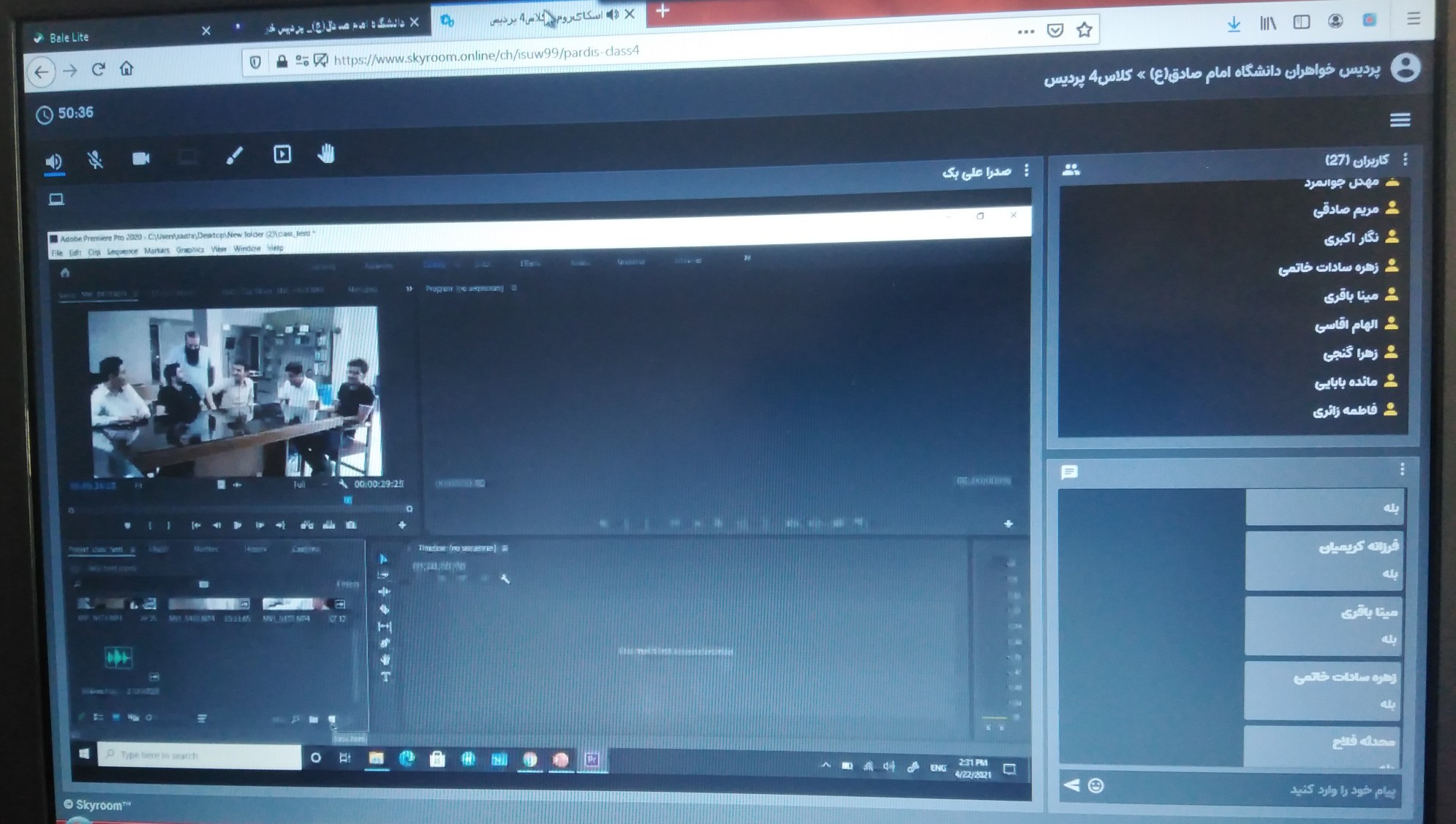Select user مریم صادقی in list
Screen dimensions: 1456x824
tap(1355, 210)
